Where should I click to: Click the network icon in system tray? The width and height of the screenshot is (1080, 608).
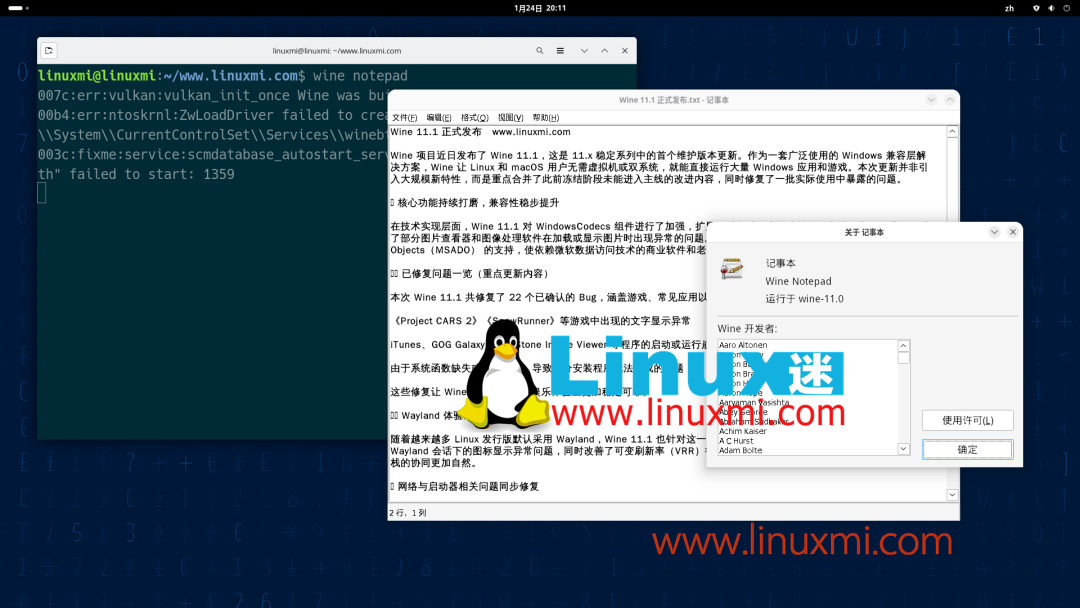click(x=1035, y=8)
